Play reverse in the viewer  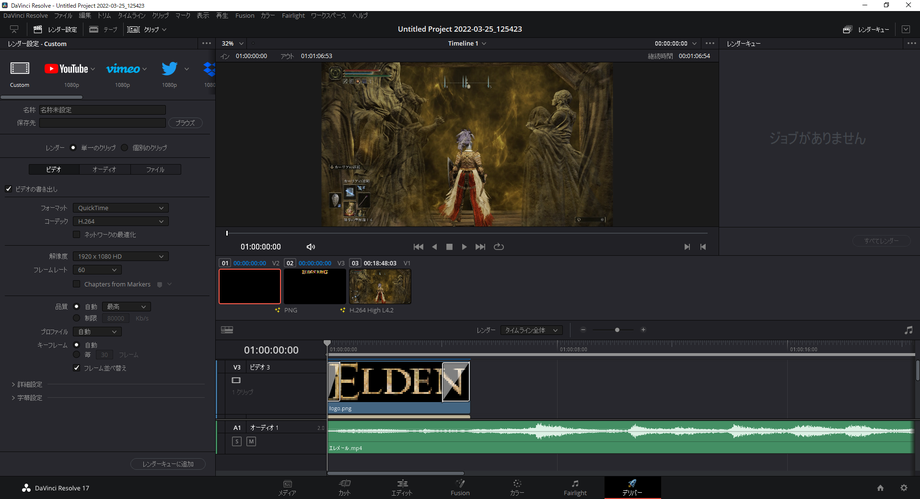tap(434, 247)
